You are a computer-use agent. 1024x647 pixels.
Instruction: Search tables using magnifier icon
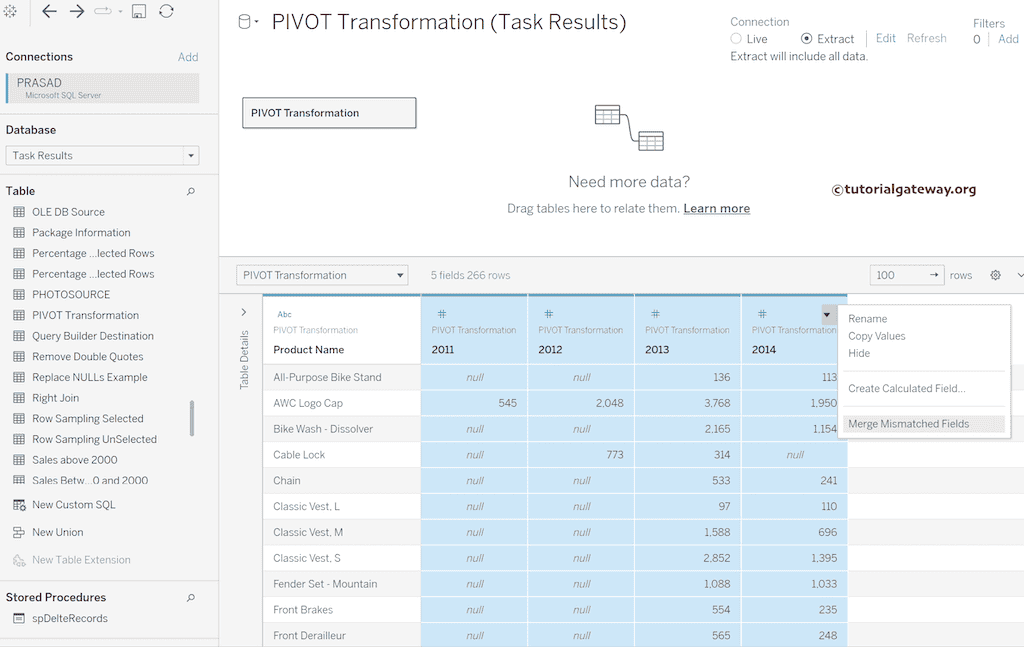(191, 191)
